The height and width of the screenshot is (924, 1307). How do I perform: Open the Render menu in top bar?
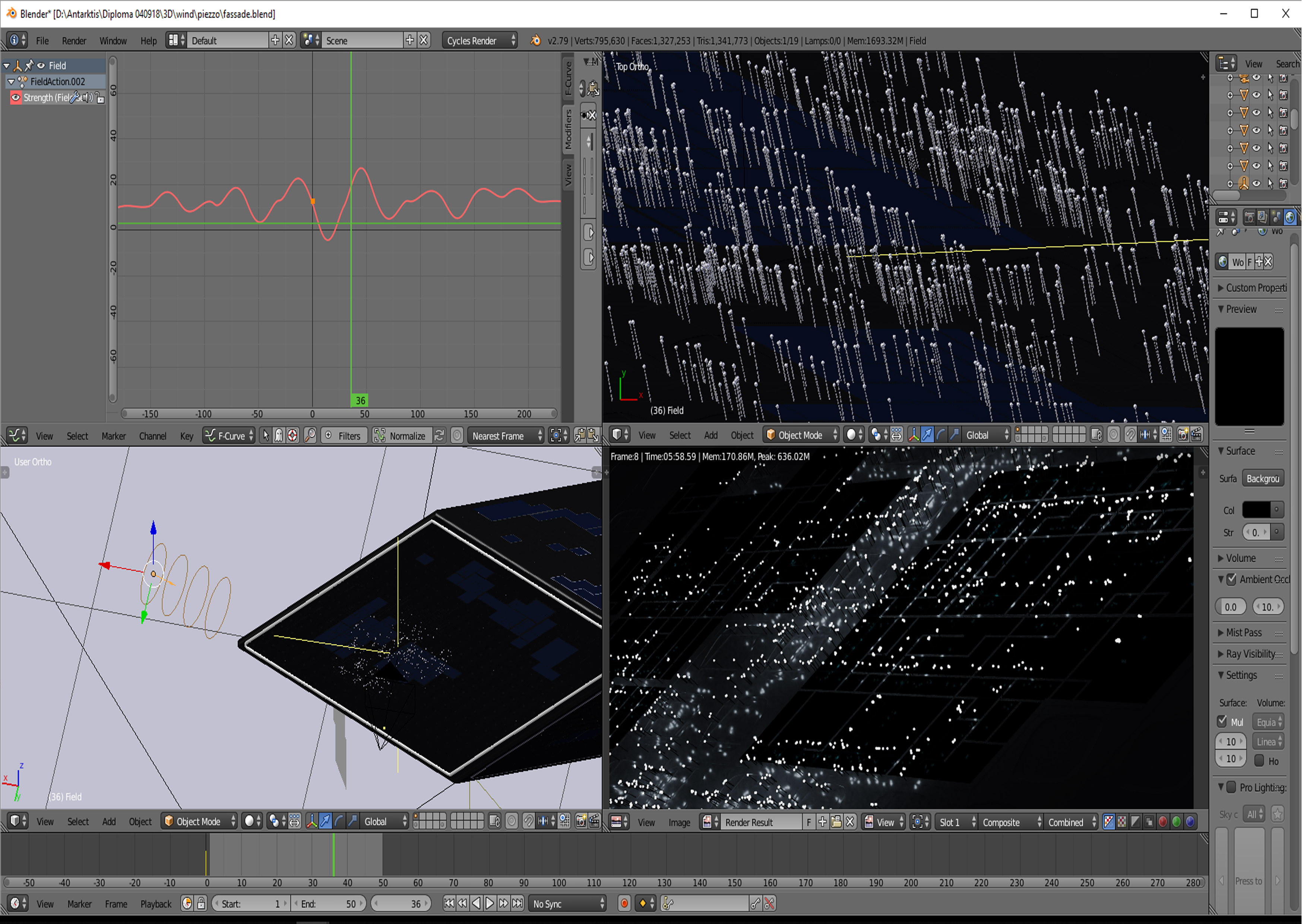pos(74,41)
